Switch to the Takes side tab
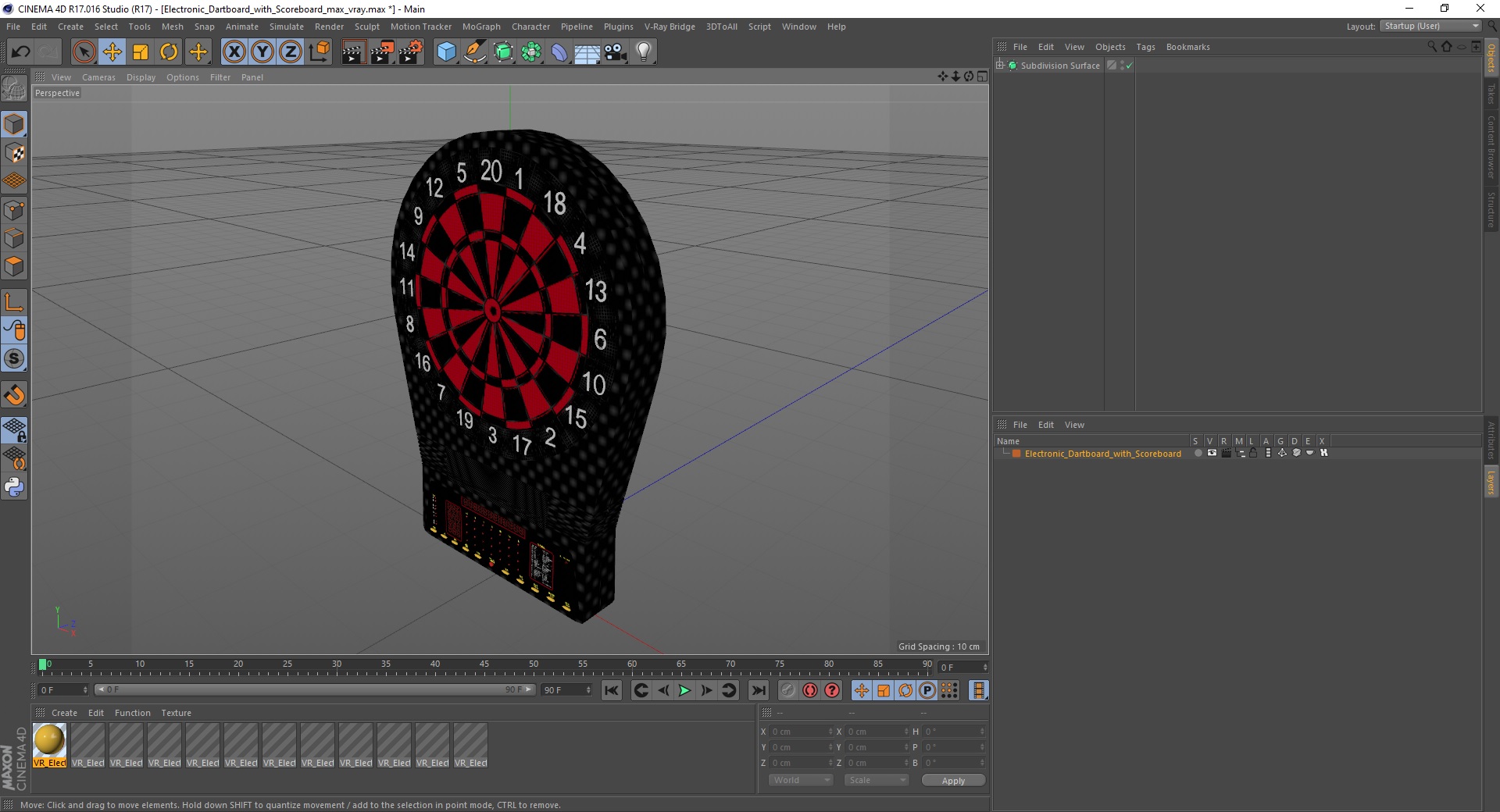The width and height of the screenshot is (1500, 812). click(x=1491, y=94)
